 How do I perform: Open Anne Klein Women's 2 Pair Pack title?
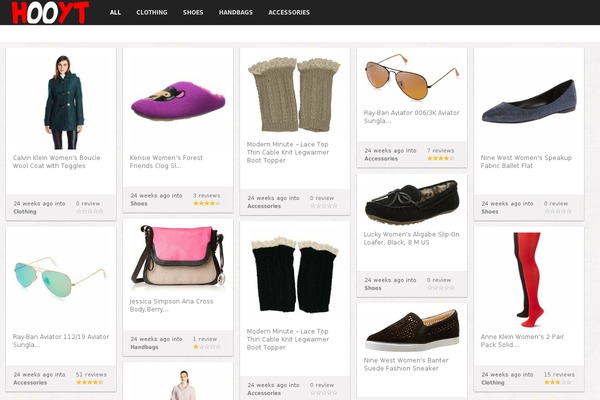pos(522,341)
